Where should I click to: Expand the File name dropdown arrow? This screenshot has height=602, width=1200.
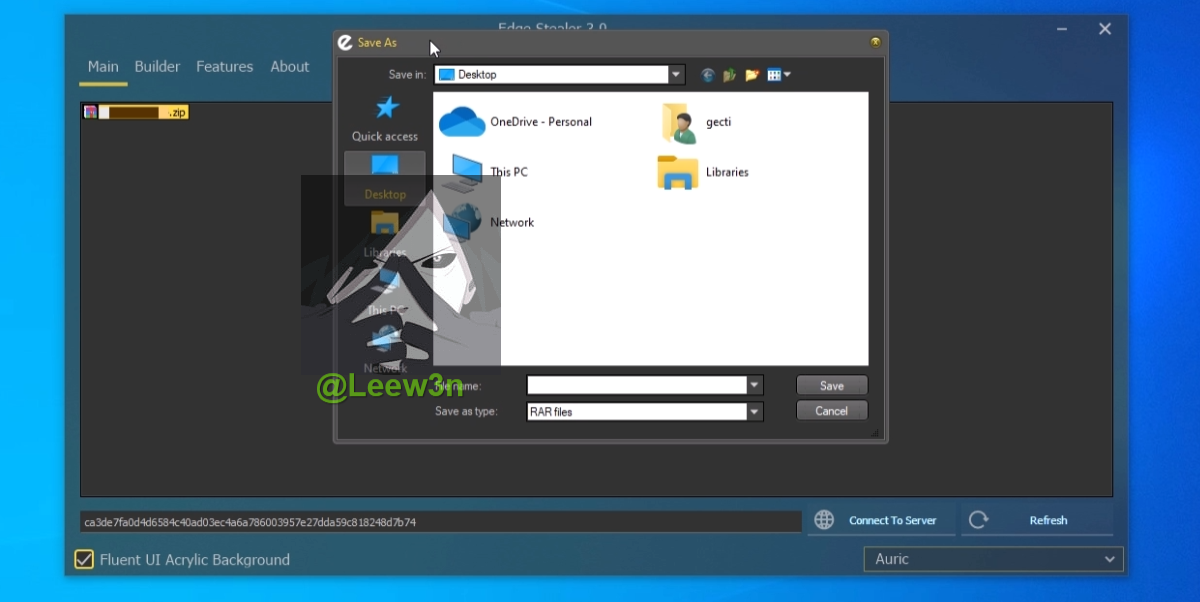pos(755,385)
